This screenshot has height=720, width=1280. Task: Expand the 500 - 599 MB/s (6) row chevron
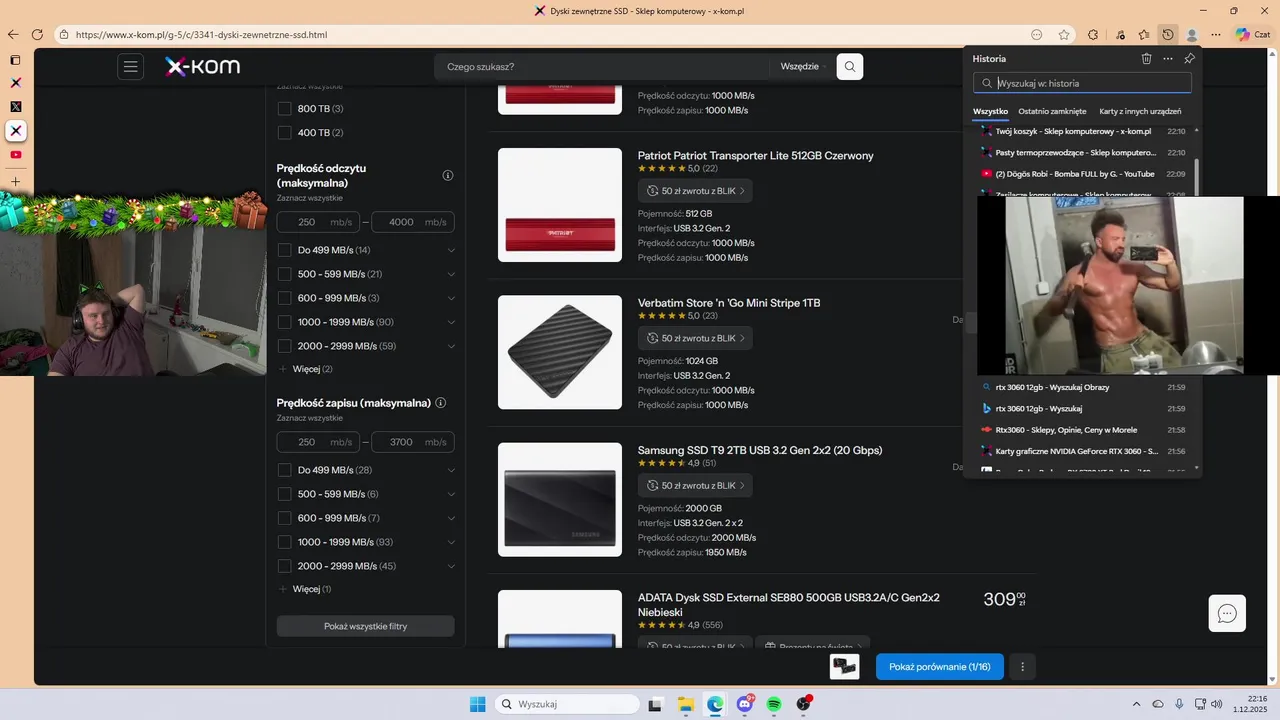tap(451, 494)
